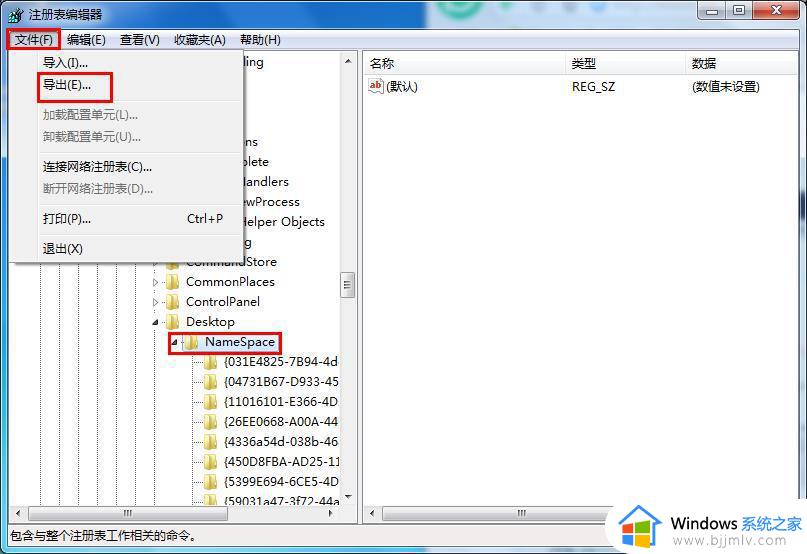Click tree pane scroll right arrow

click(330, 513)
